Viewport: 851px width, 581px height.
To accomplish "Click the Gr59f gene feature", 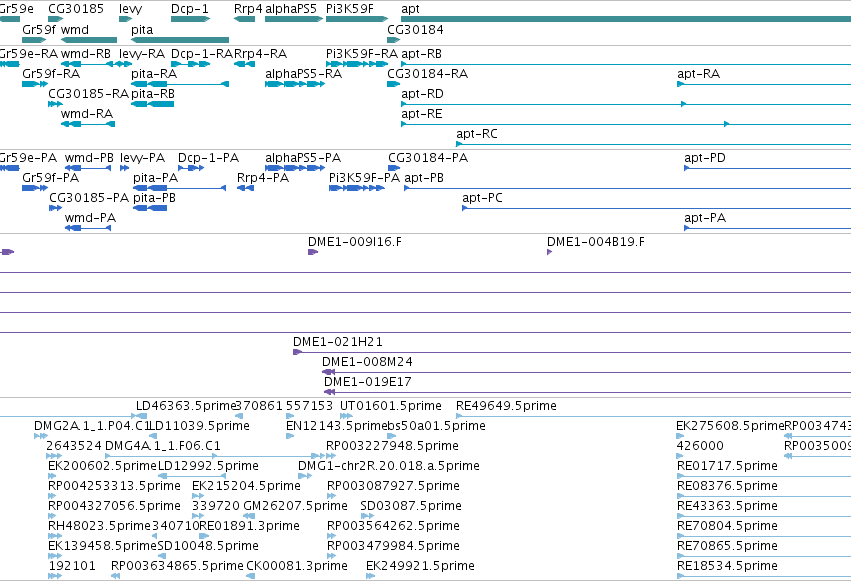I will 34,40.
